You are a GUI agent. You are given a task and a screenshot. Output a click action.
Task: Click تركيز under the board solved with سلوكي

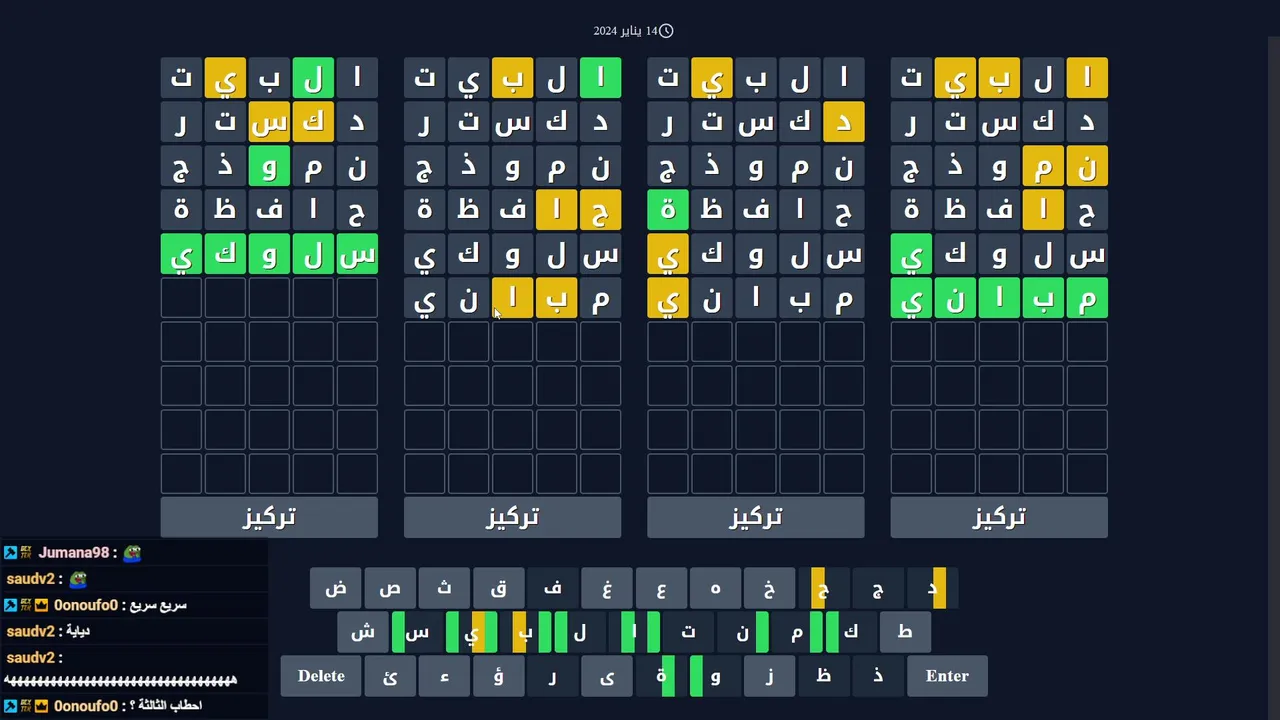click(x=269, y=517)
